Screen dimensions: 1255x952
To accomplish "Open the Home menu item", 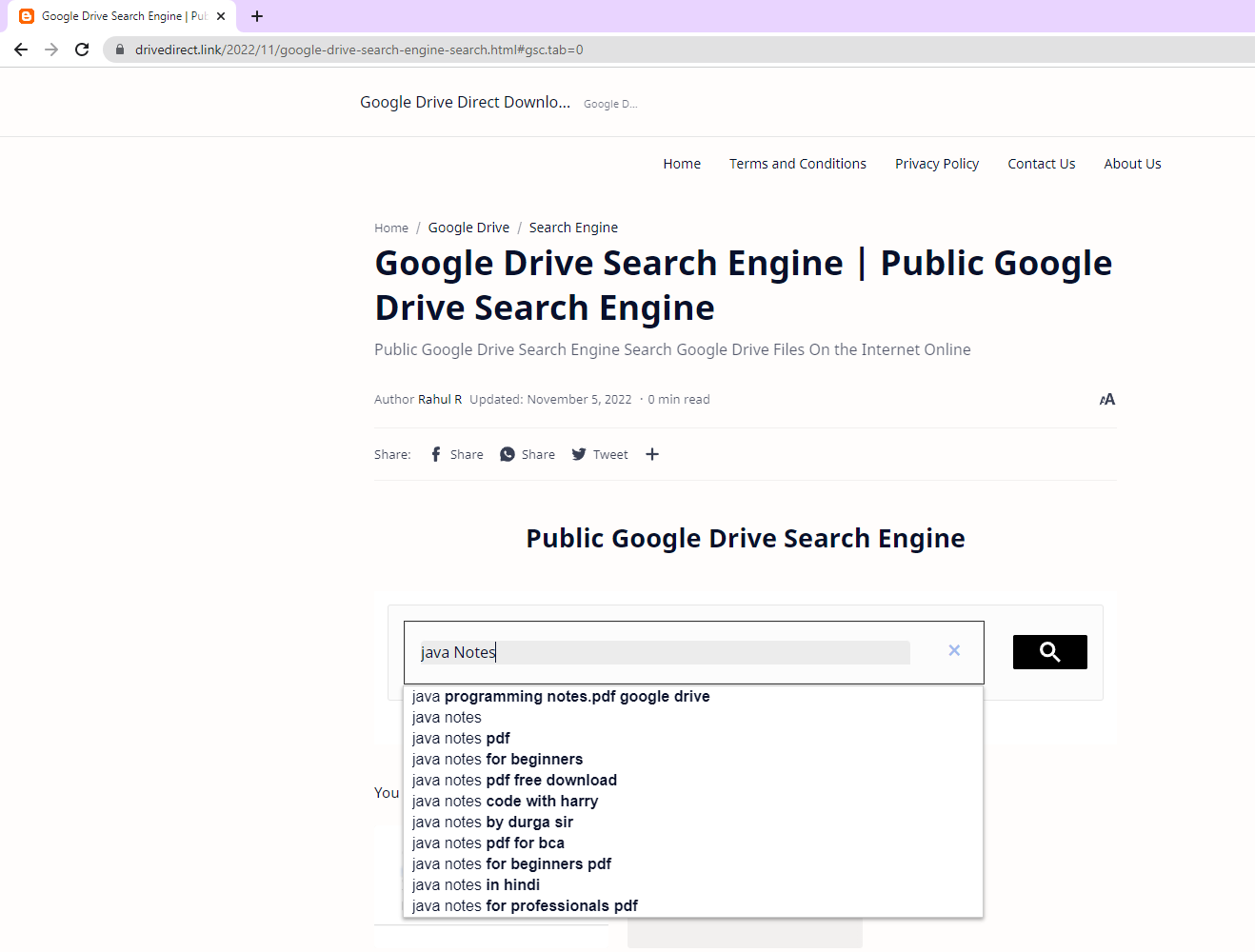I will click(x=682, y=164).
